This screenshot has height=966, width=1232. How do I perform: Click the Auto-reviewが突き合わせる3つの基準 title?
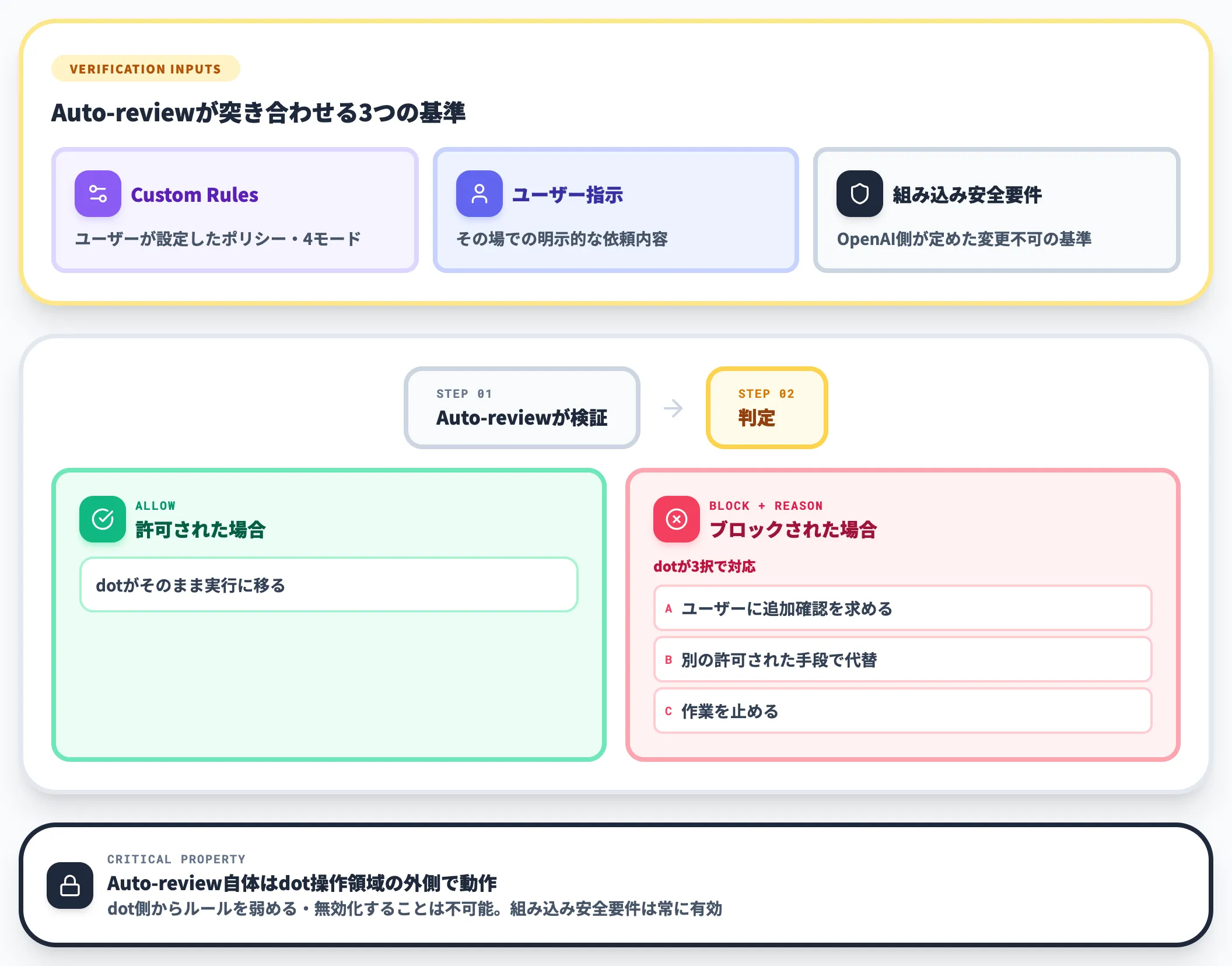(x=258, y=113)
